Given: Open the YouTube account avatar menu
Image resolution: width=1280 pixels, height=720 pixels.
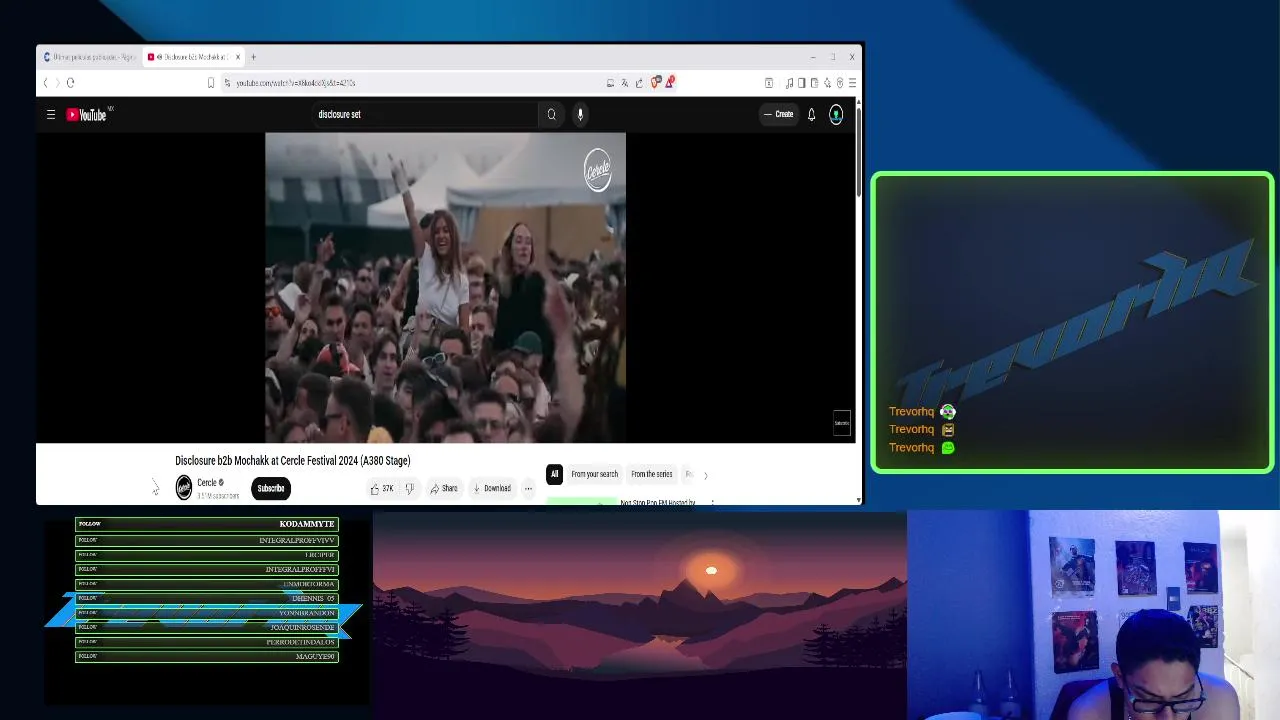Looking at the screenshot, I should [836, 115].
